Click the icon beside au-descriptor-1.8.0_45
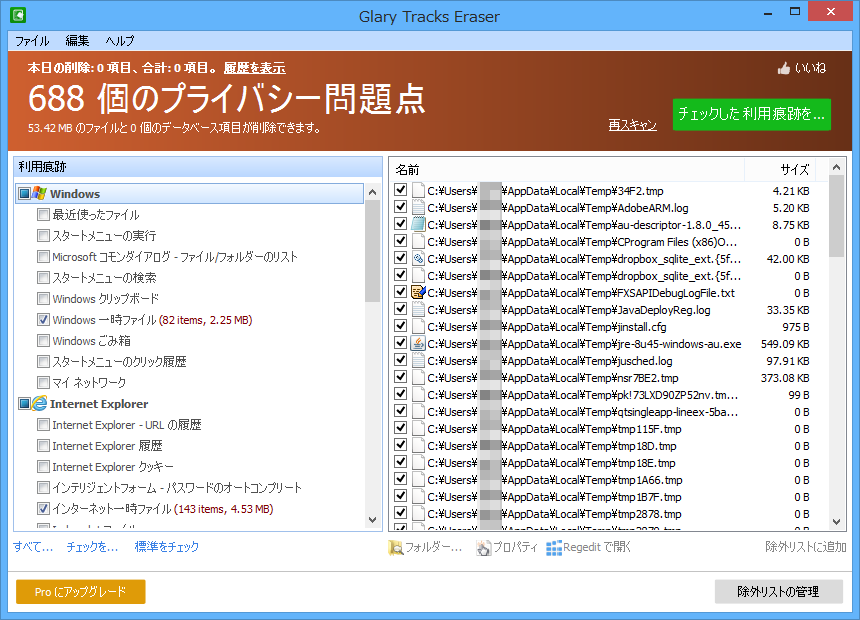Image resolution: width=860 pixels, height=620 pixels. tap(418, 224)
